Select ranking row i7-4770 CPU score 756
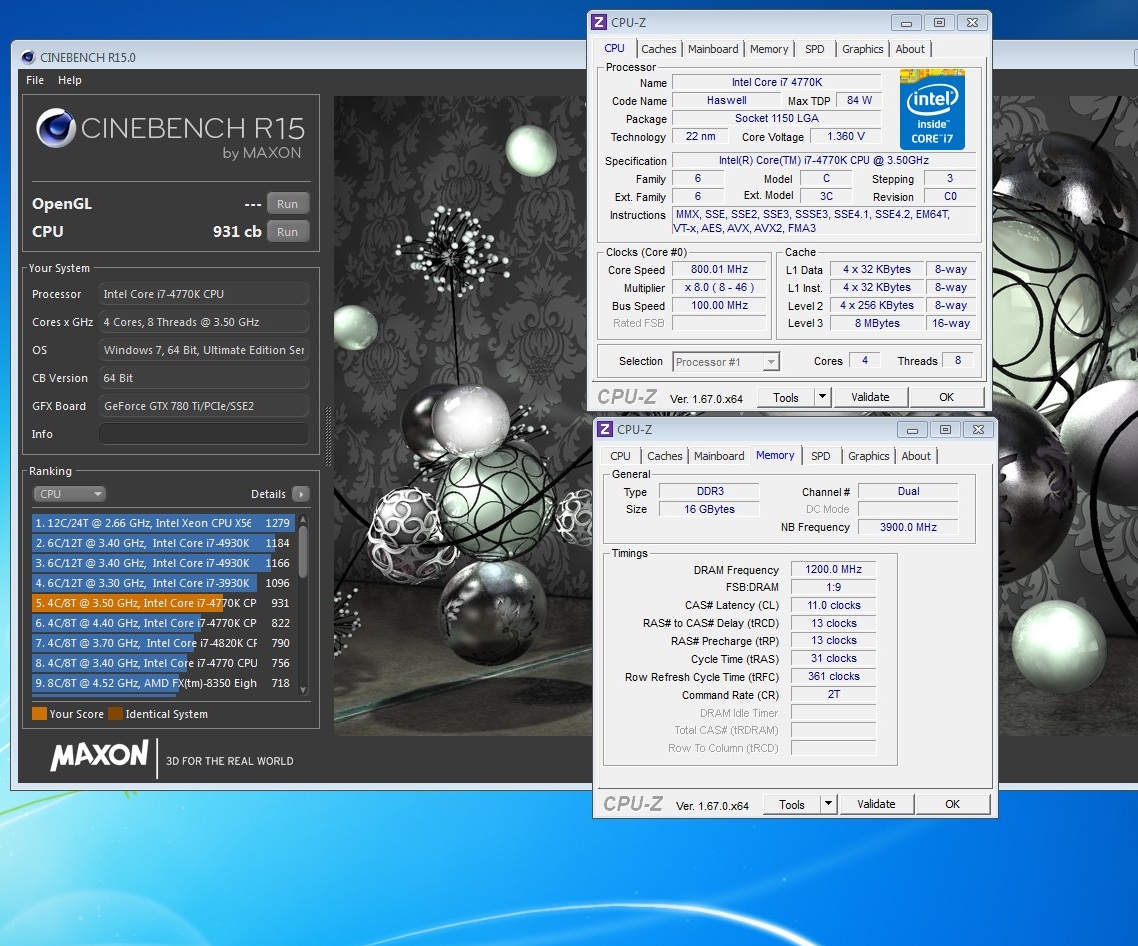The width and height of the screenshot is (1138, 946). pos(163,663)
